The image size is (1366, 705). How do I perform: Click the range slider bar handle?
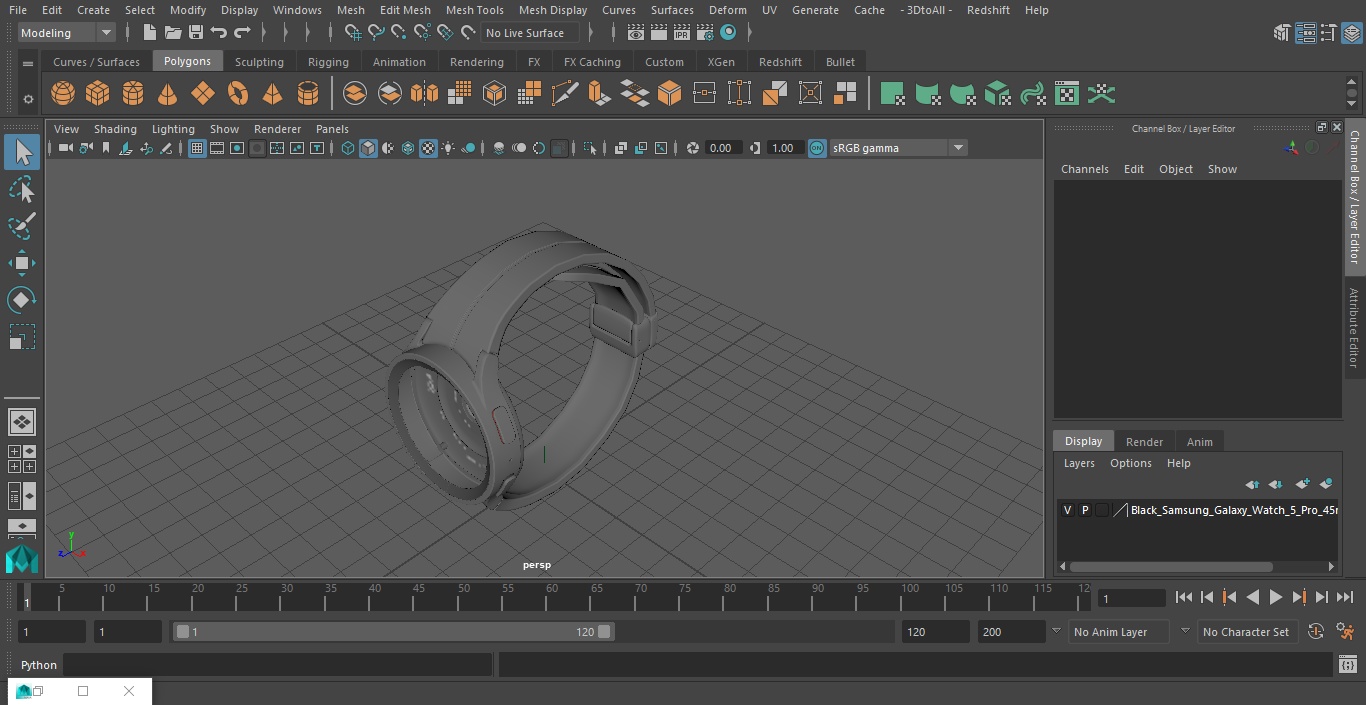click(393, 632)
